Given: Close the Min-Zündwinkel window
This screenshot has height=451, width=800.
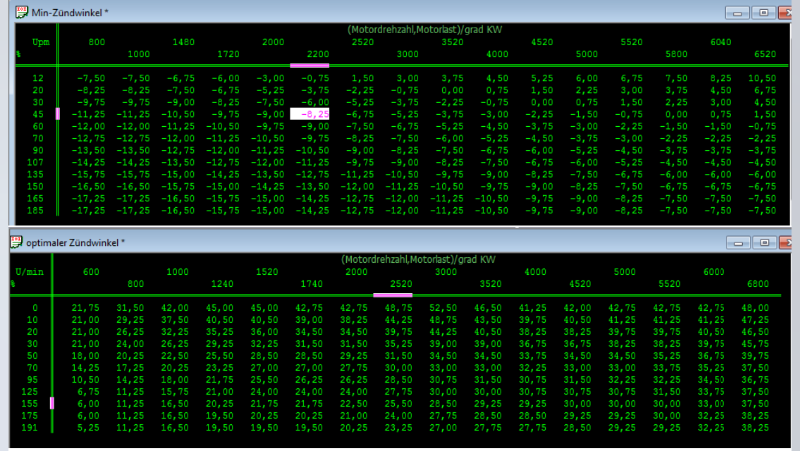Looking at the screenshot, I should coord(786,13).
